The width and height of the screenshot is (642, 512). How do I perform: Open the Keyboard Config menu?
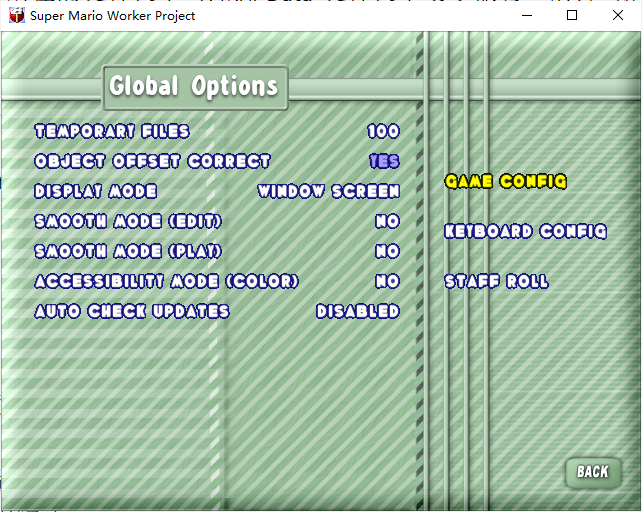tap(525, 231)
